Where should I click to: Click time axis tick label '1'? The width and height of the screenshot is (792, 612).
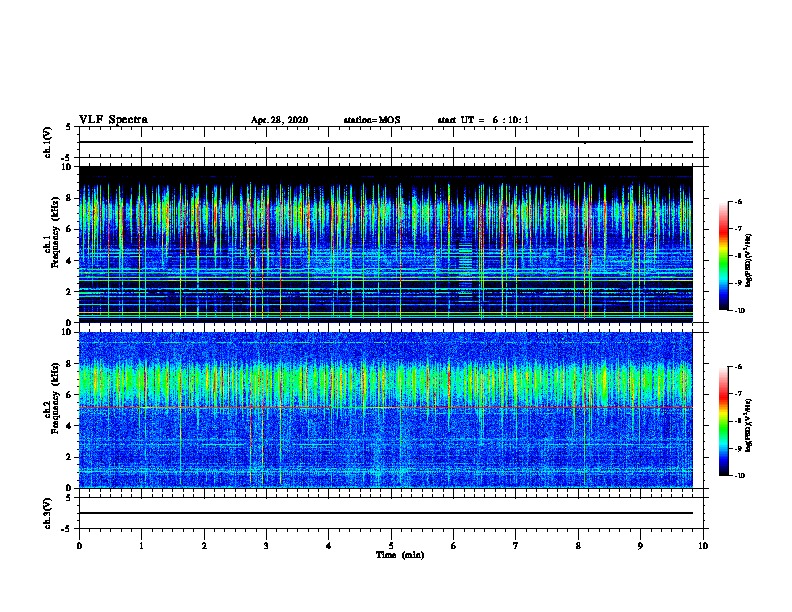pyautogui.click(x=141, y=545)
